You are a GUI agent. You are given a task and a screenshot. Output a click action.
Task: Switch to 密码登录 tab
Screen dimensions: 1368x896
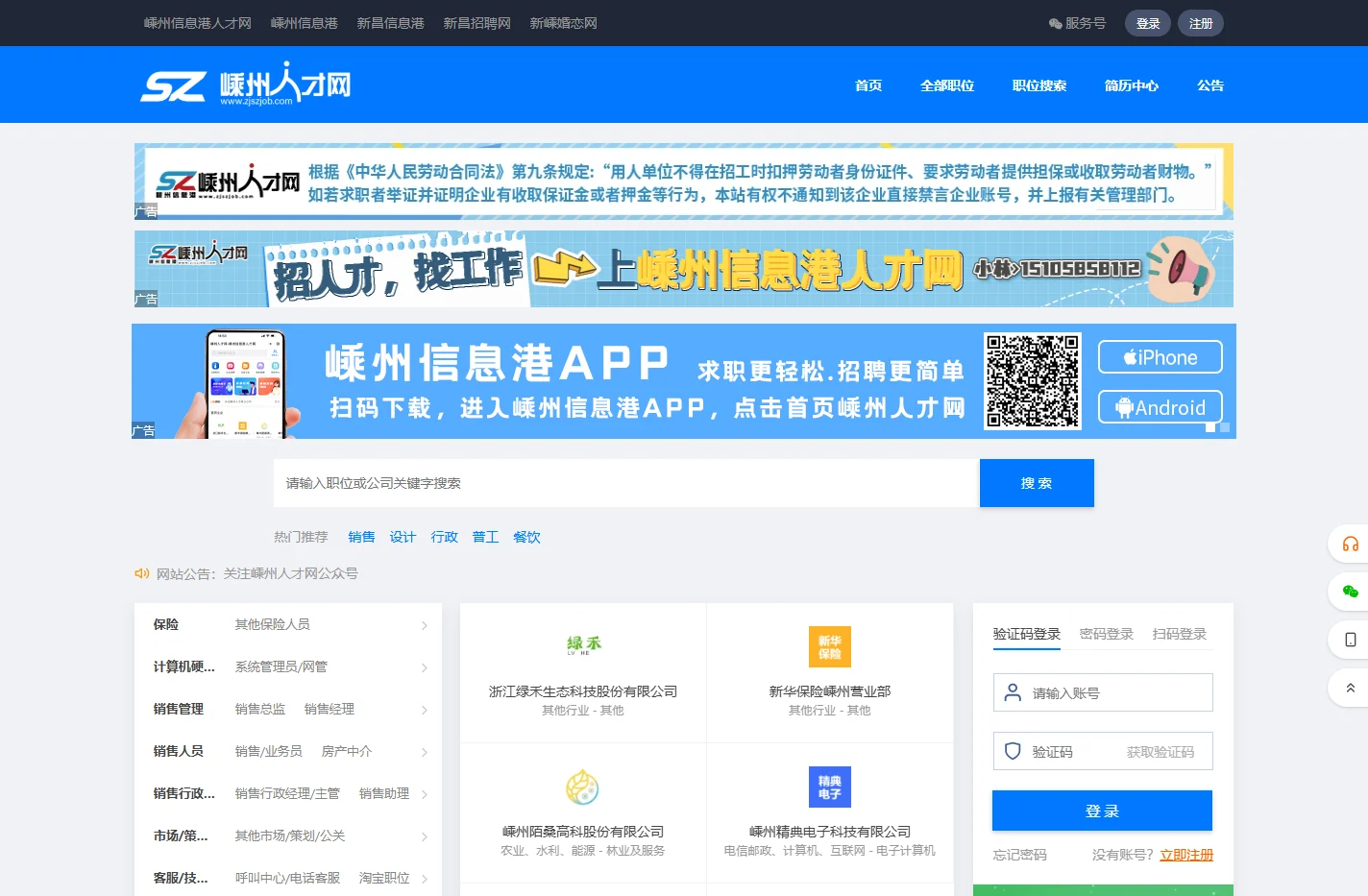tap(1107, 634)
